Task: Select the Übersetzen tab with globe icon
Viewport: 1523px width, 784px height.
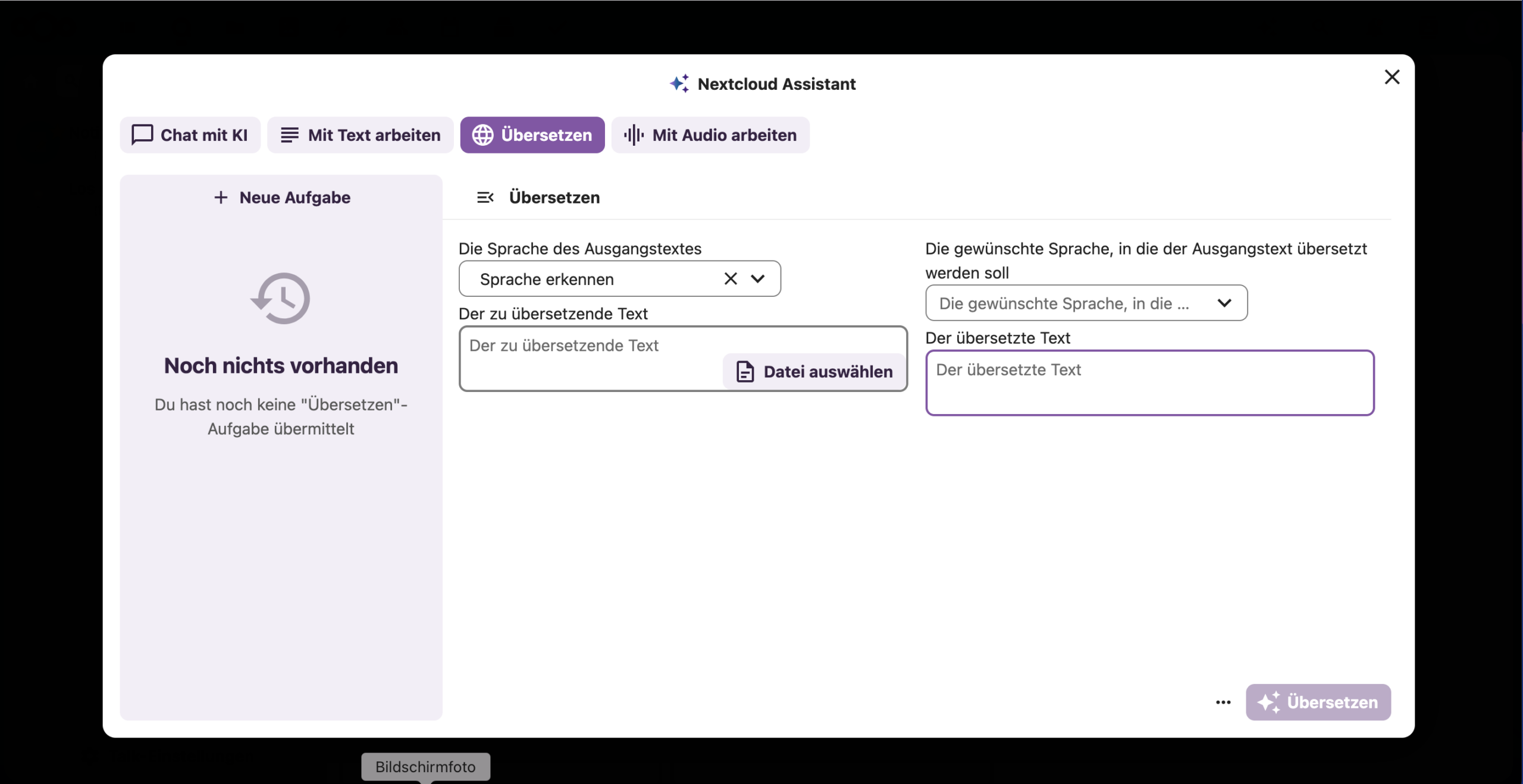Action: (532, 135)
